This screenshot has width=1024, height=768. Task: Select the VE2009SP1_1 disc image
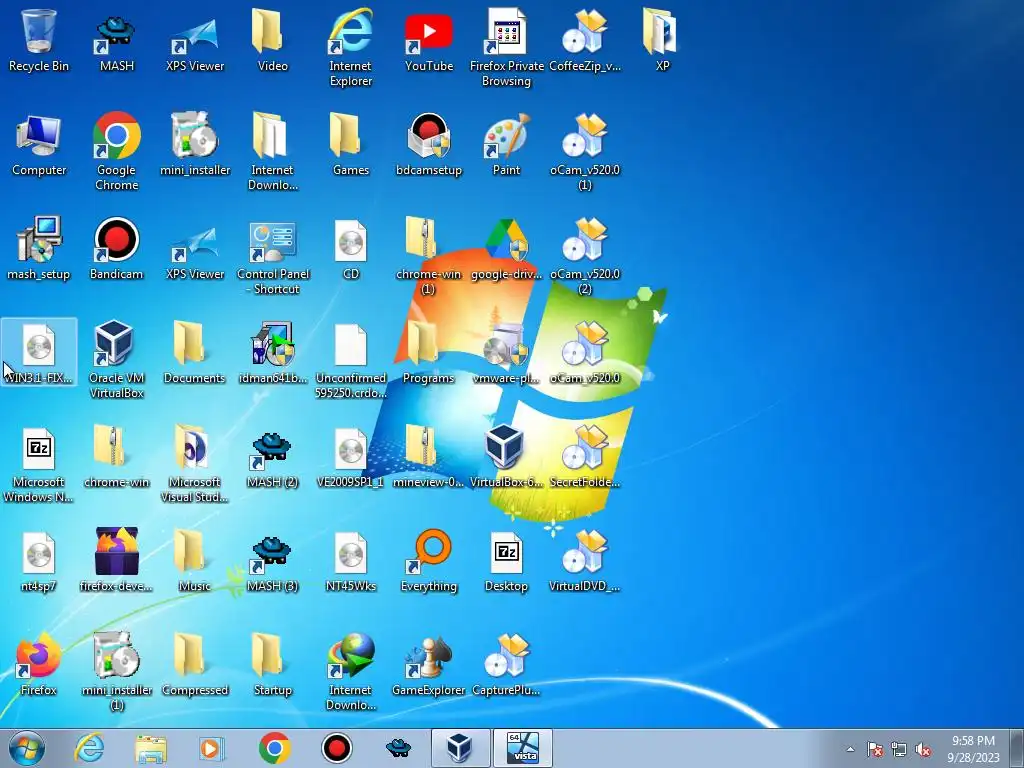point(351,456)
